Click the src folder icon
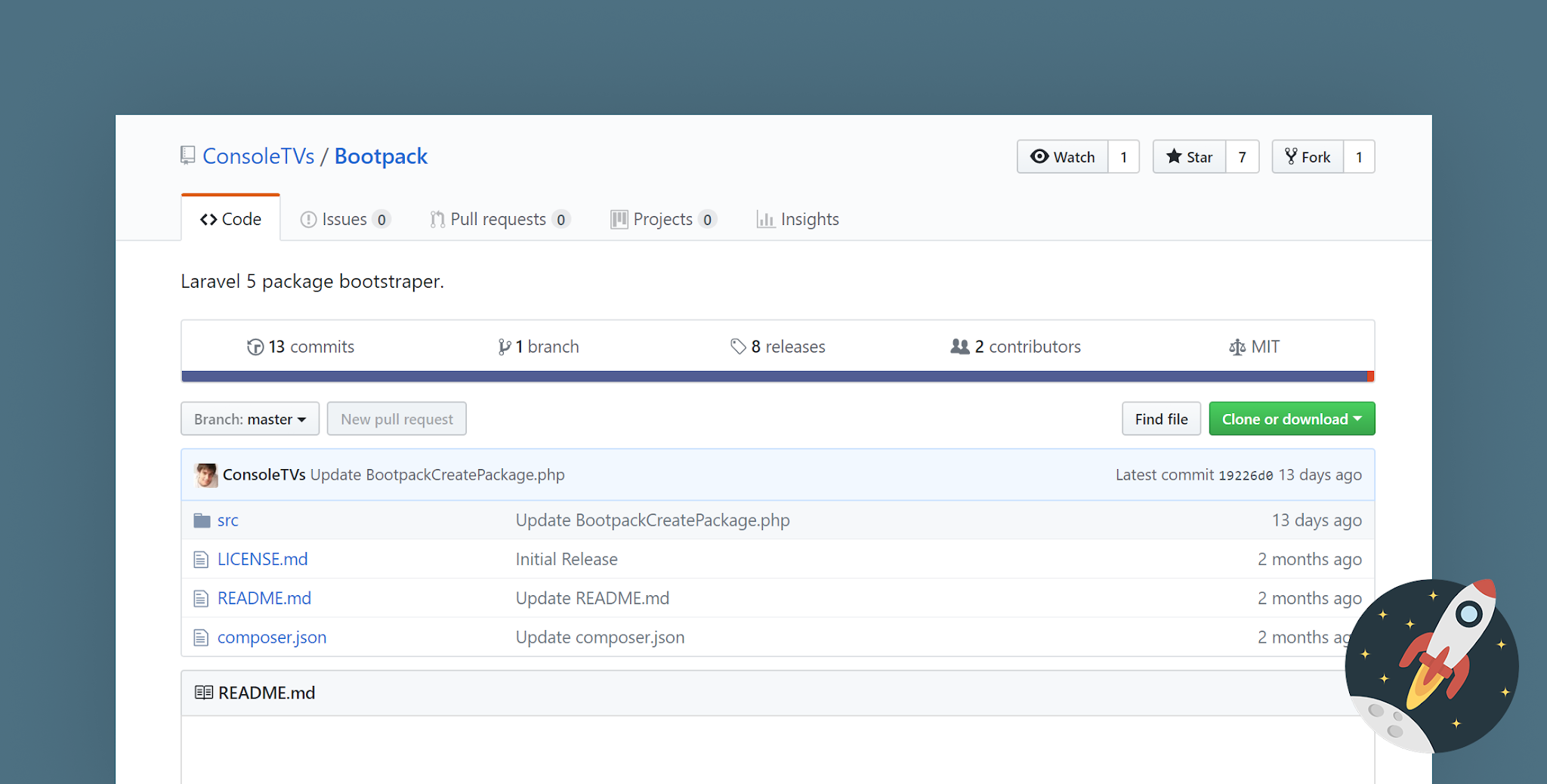The image size is (1547, 784). (202, 520)
